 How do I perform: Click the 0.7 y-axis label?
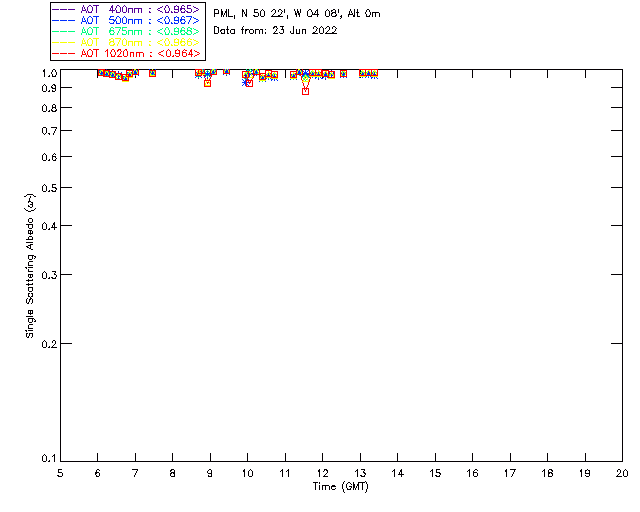[49, 131]
